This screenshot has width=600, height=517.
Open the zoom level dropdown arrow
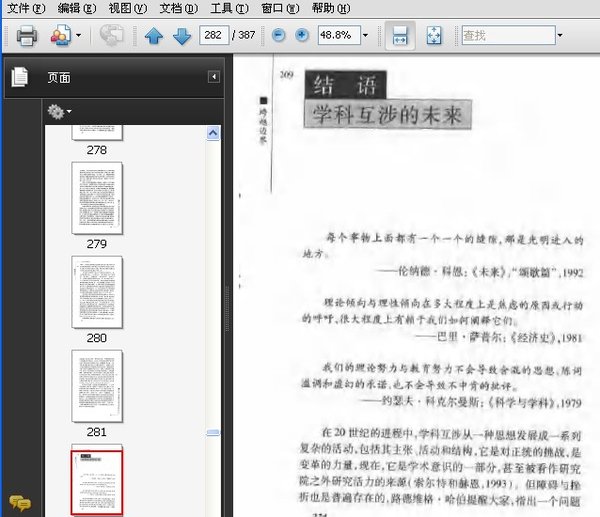coord(365,35)
